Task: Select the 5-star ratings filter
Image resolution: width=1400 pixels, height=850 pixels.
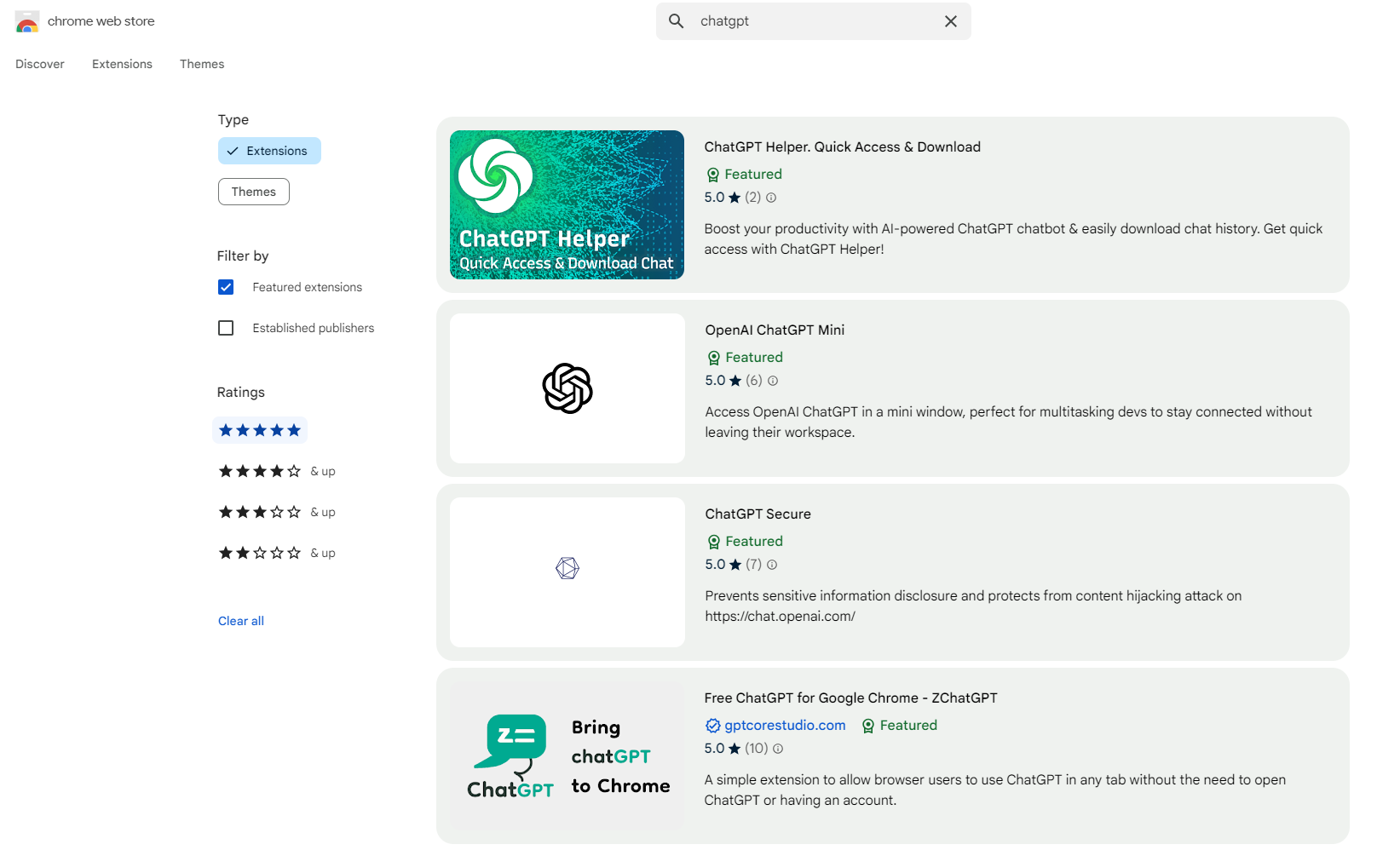Action: coord(260,430)
